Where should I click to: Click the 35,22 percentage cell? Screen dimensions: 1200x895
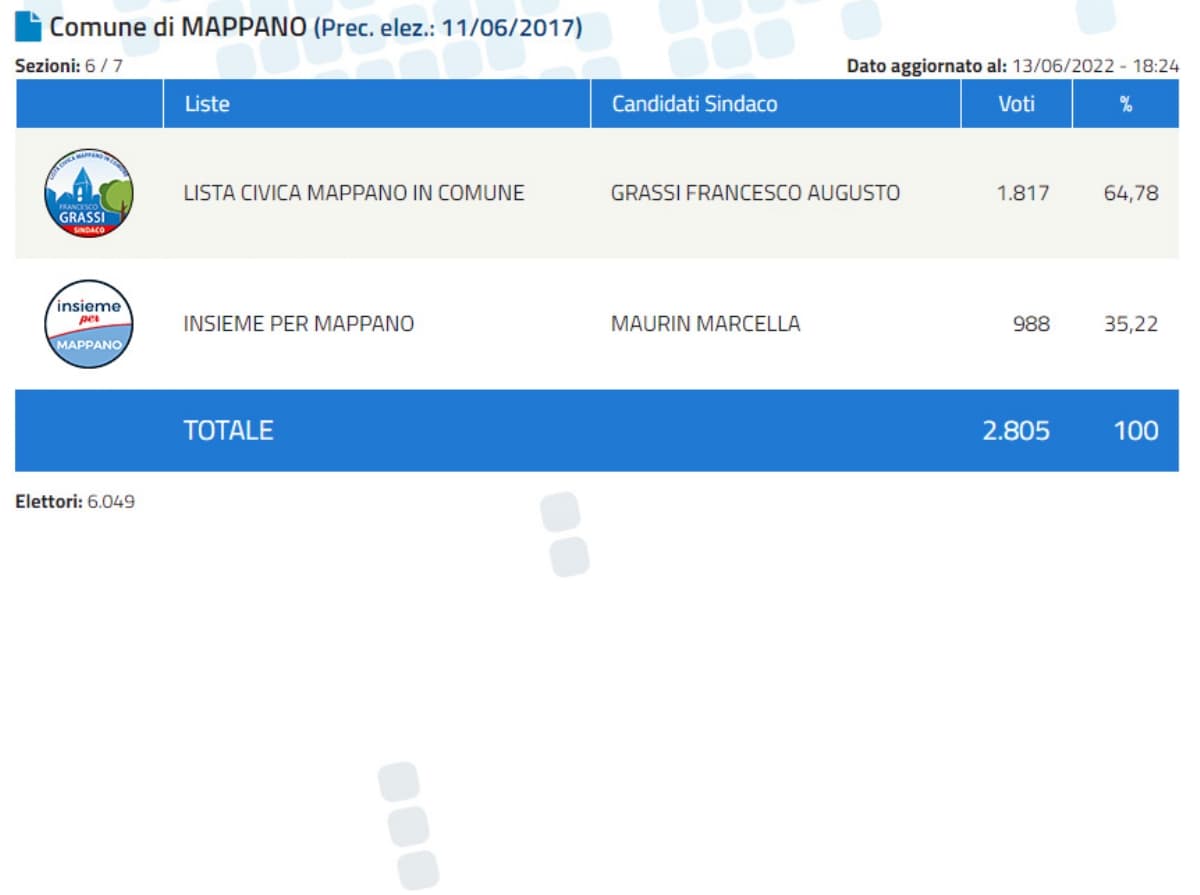point(1131,324)
